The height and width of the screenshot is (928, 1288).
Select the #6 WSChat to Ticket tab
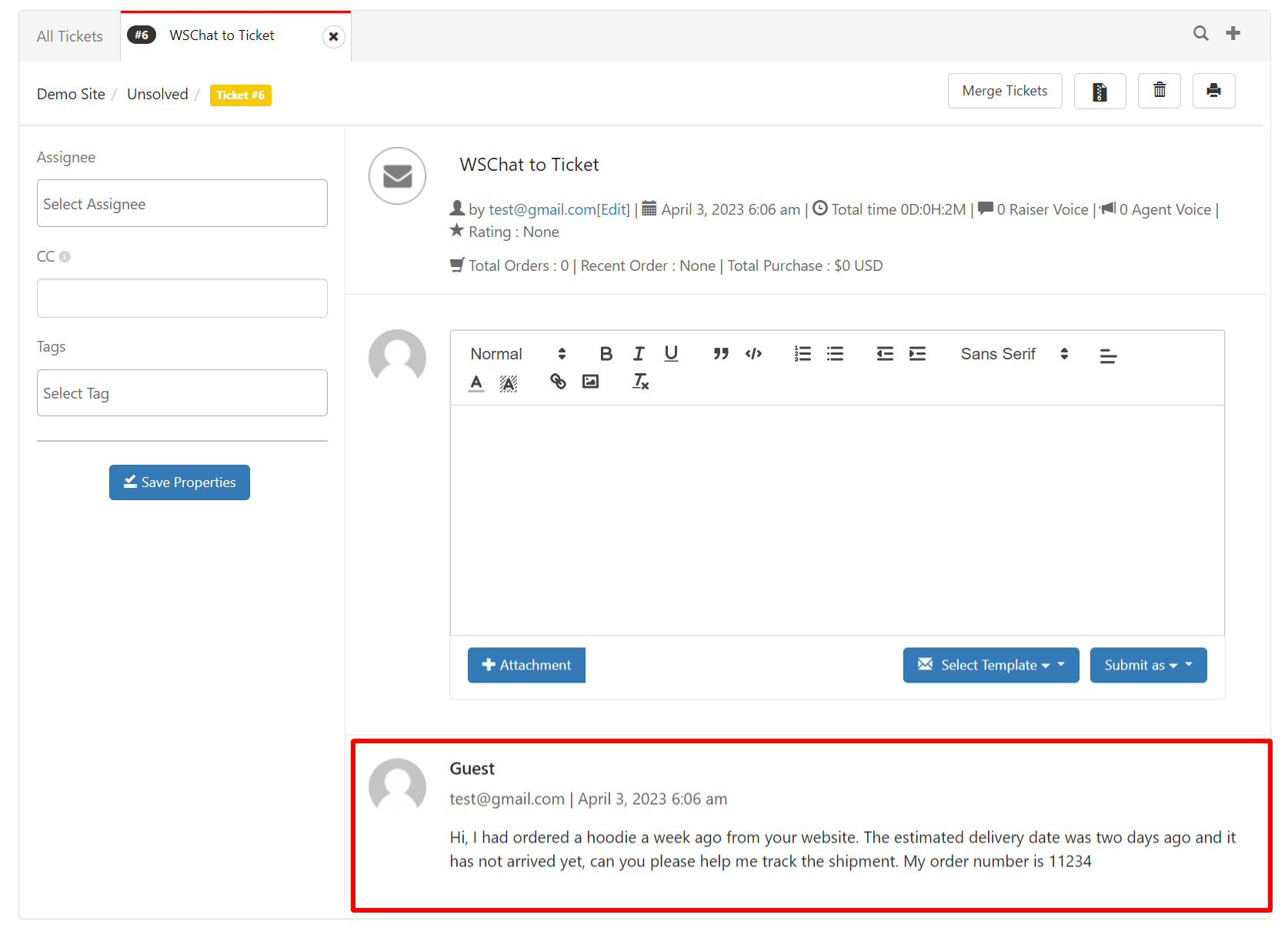223,35
